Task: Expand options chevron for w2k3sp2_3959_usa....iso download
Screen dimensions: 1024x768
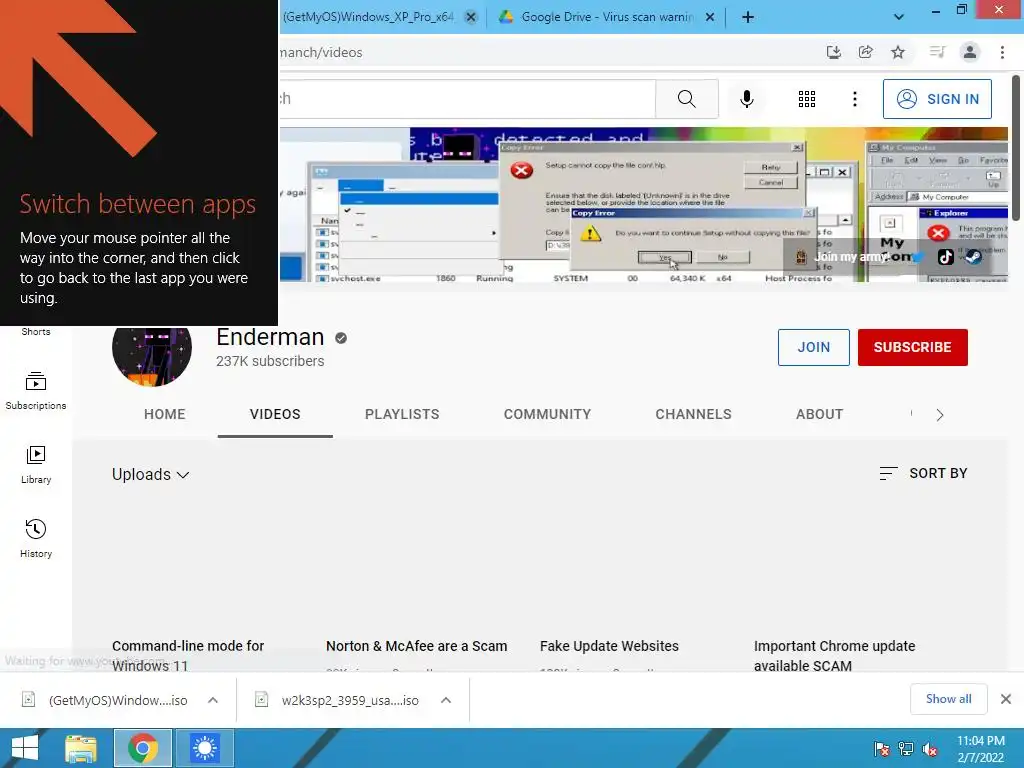Action: [x=446, y=700]
